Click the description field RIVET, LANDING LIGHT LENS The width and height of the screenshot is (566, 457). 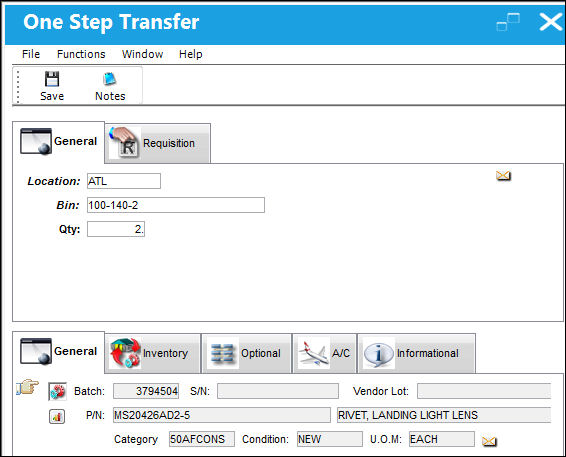[x=444, y=415]
